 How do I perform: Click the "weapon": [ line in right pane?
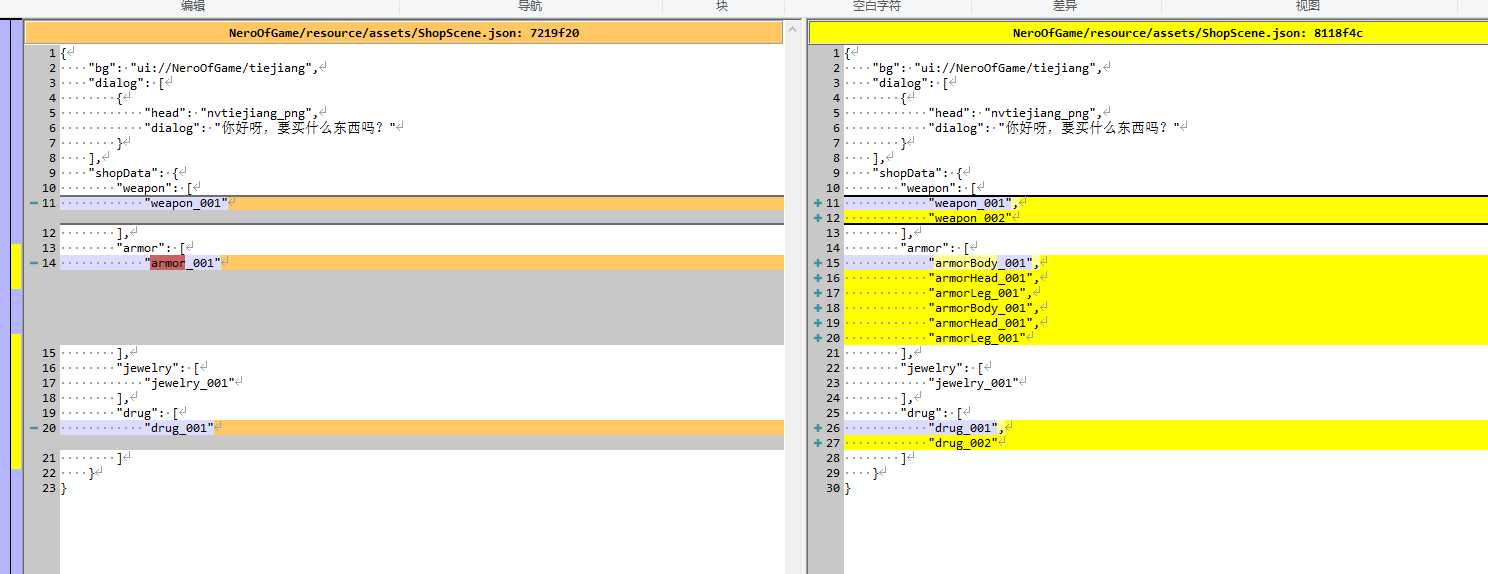coord(1166,188)
